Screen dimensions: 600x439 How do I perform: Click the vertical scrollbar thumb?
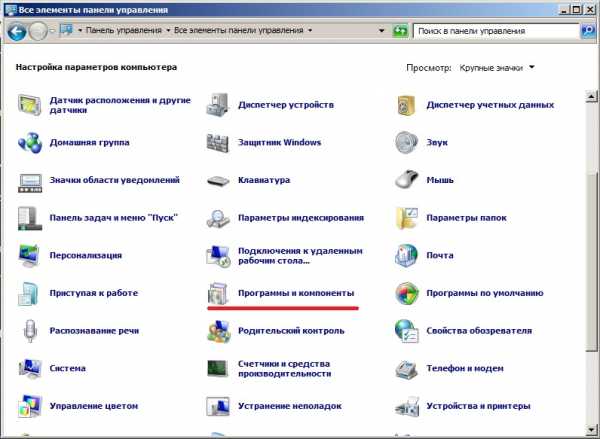pos(592,262)
